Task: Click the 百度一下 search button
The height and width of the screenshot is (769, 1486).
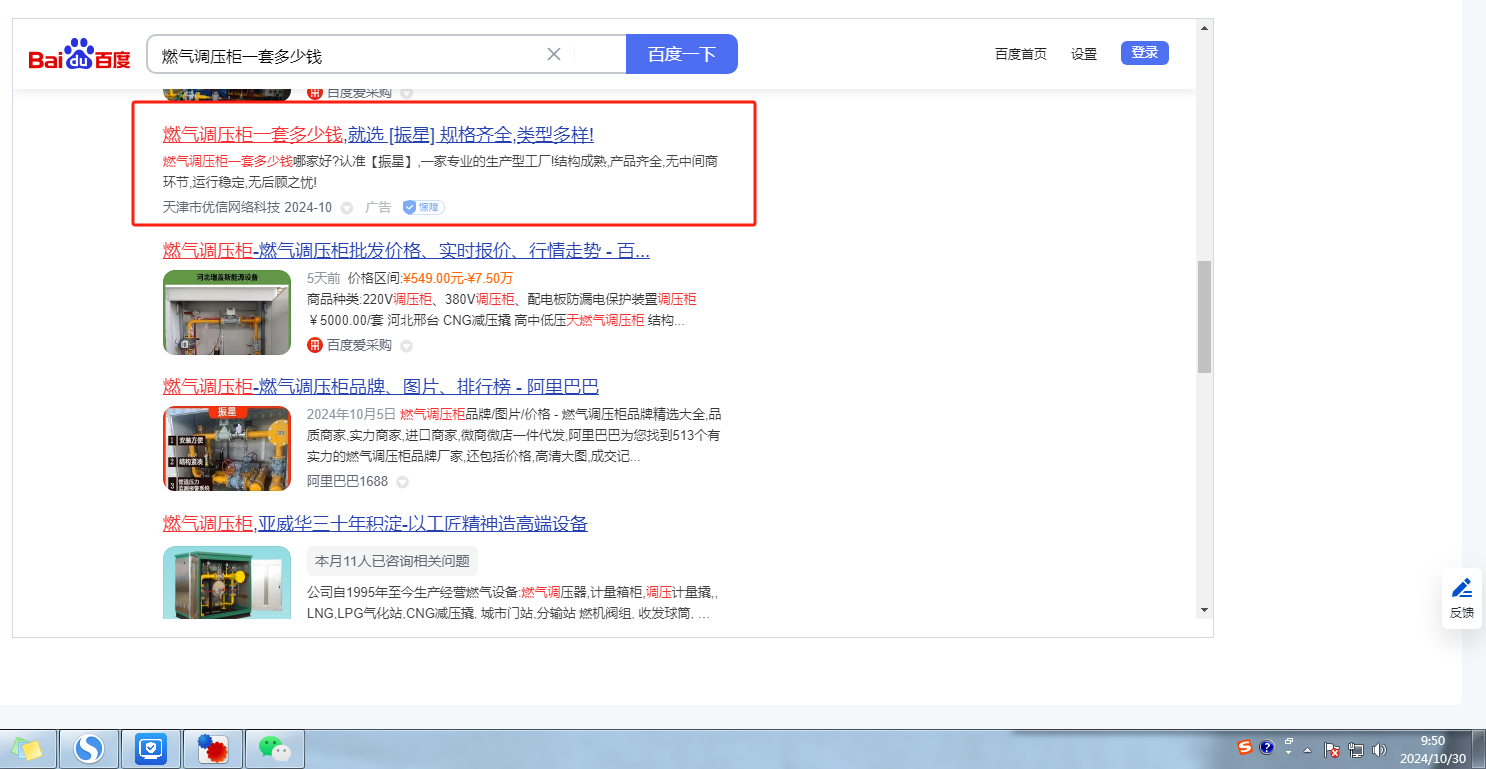Action: (x=681, y=54)
